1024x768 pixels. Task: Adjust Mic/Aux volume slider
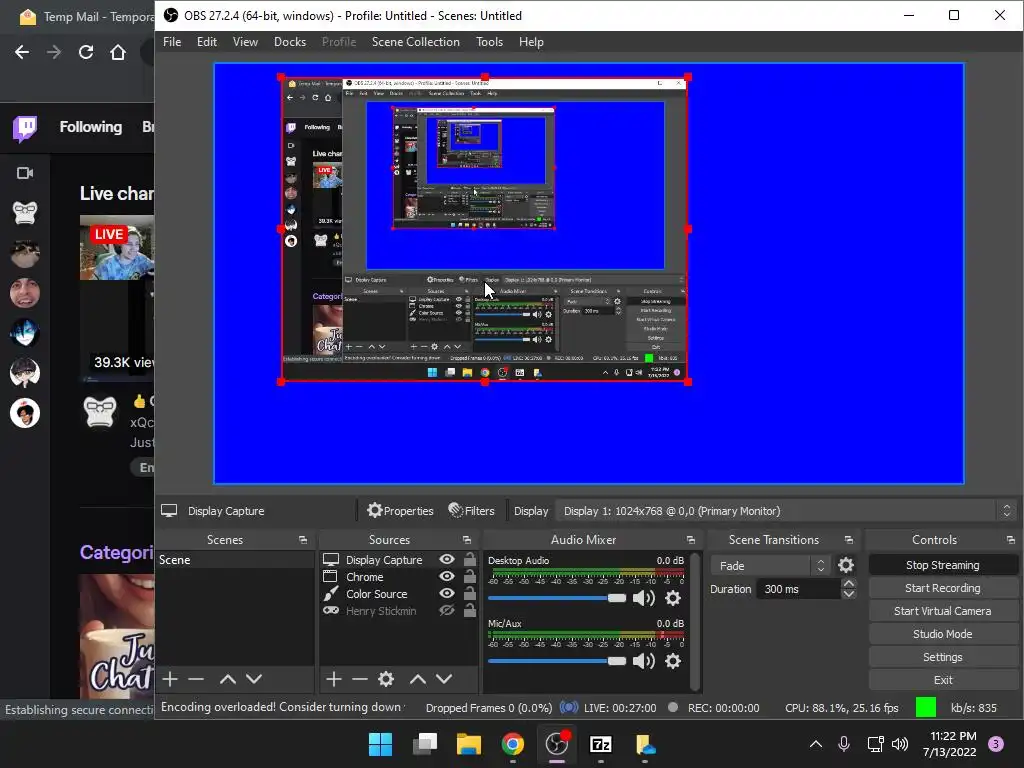click(x=556, y=661)
